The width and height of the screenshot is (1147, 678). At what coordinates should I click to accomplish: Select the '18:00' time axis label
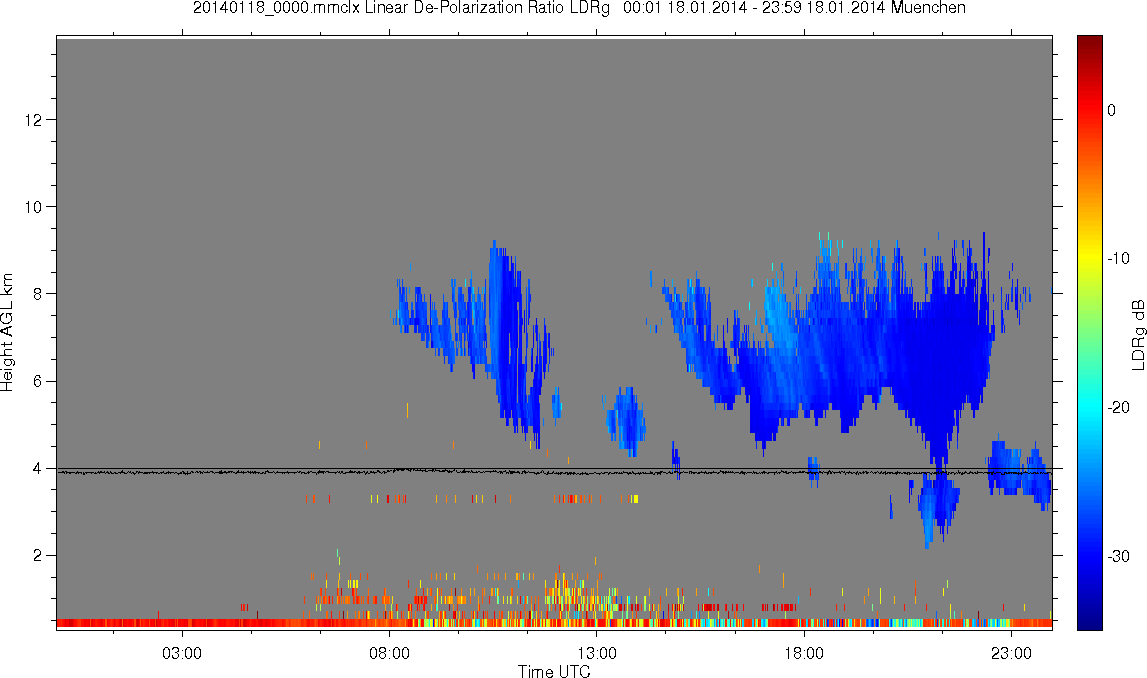(804, 653)
